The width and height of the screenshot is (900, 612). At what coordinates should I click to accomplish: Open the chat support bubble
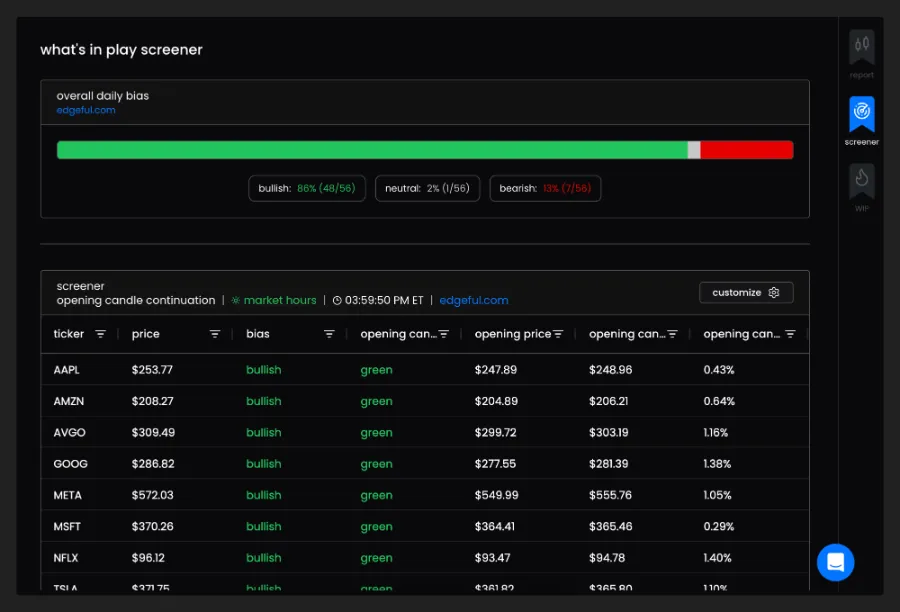pos(835,562)
